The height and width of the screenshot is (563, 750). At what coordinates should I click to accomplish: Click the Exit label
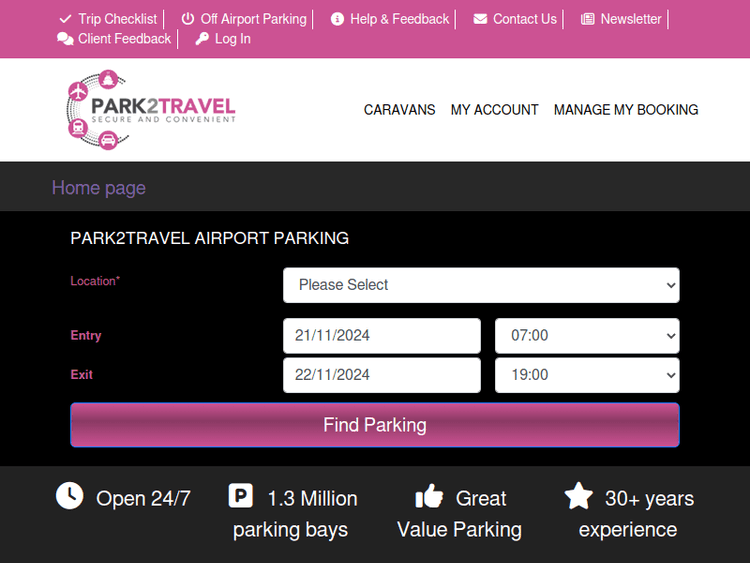[x=81, y=375]
